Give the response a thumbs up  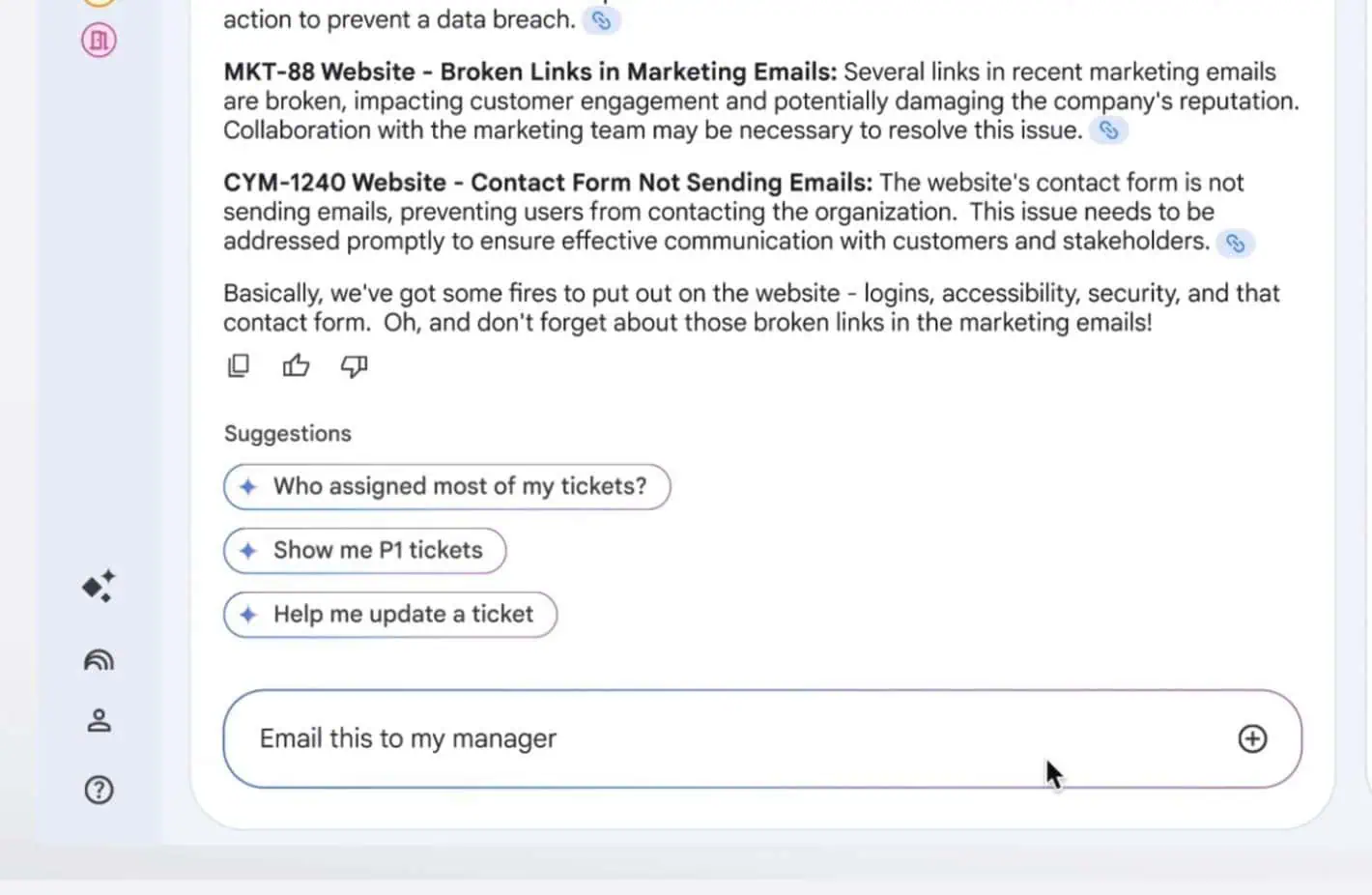point(296,365)
